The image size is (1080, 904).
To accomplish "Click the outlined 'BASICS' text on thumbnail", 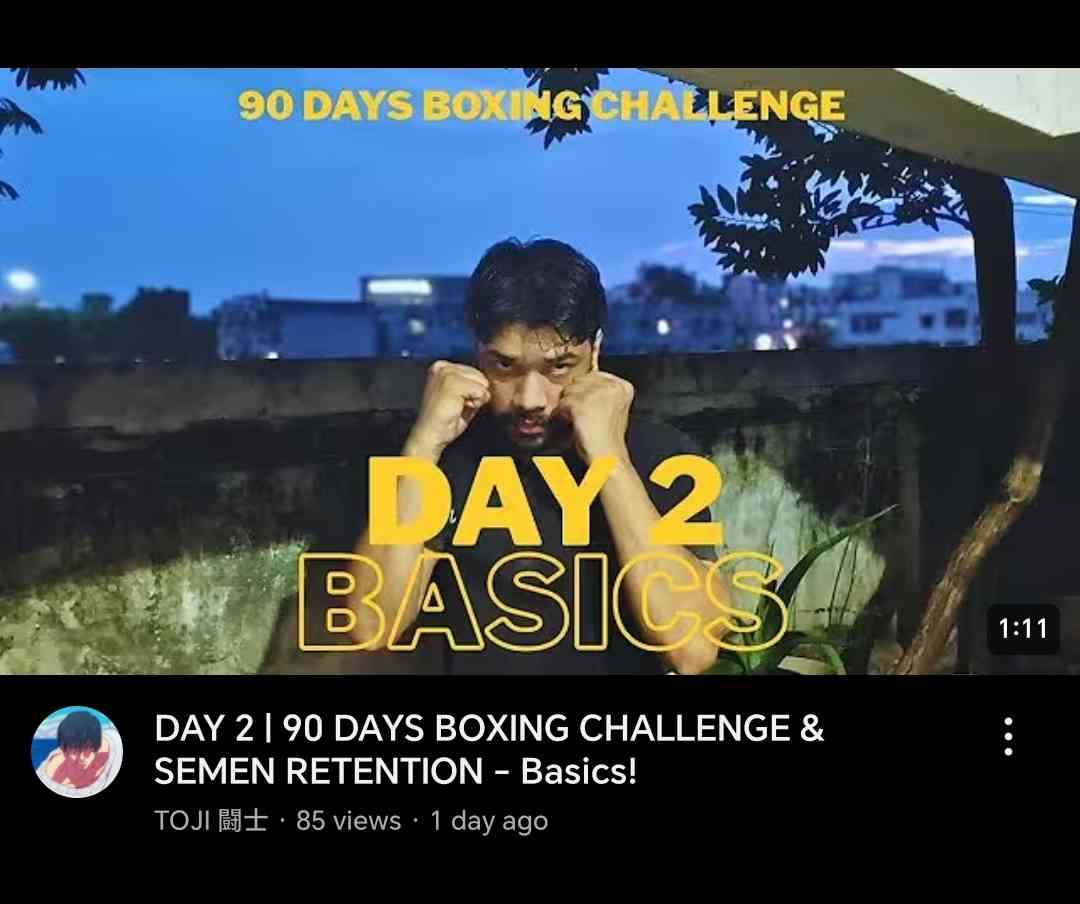I will pos(543,601).
